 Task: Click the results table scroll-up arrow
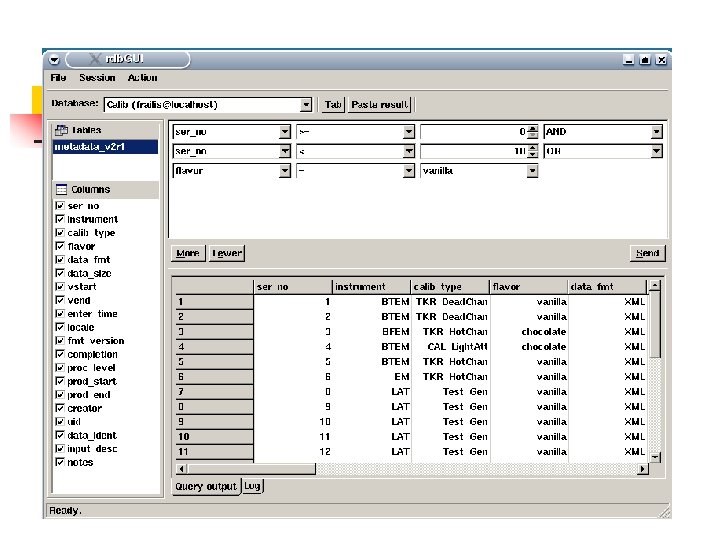click(656, 286)
